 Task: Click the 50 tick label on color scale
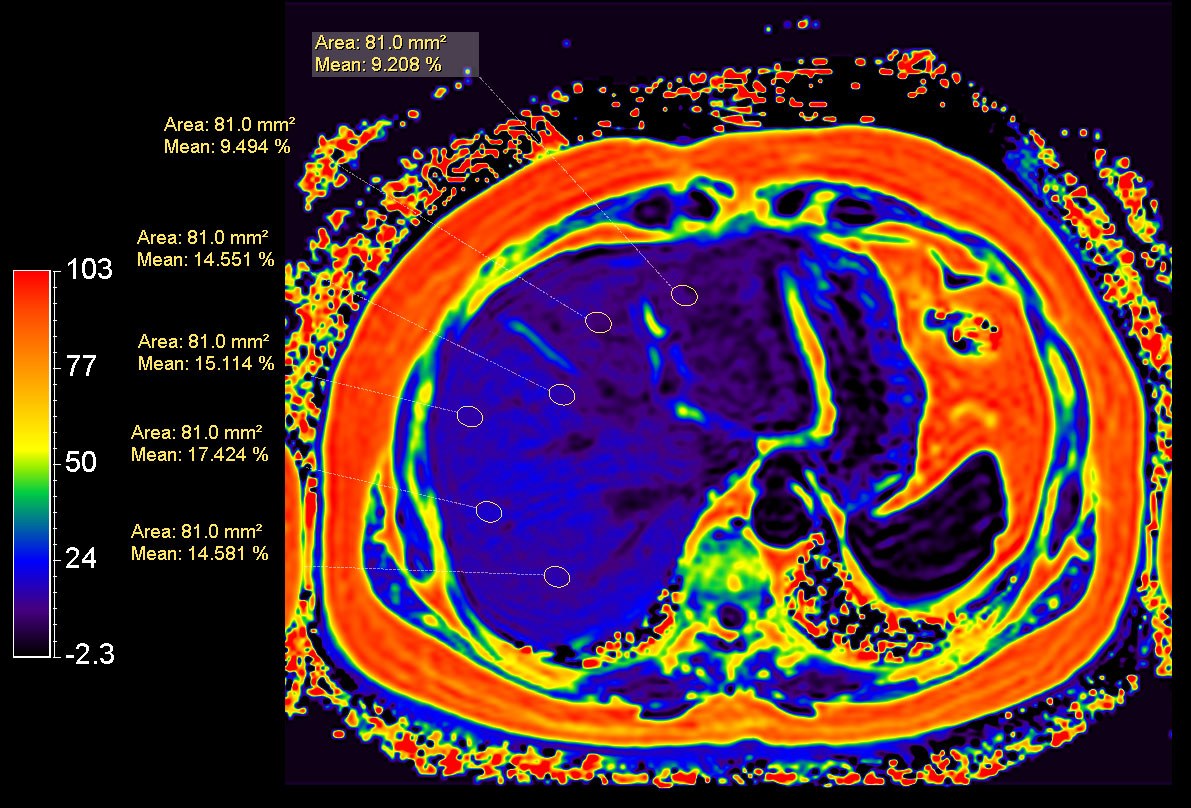pyautogui.click(x=81, y=463)
